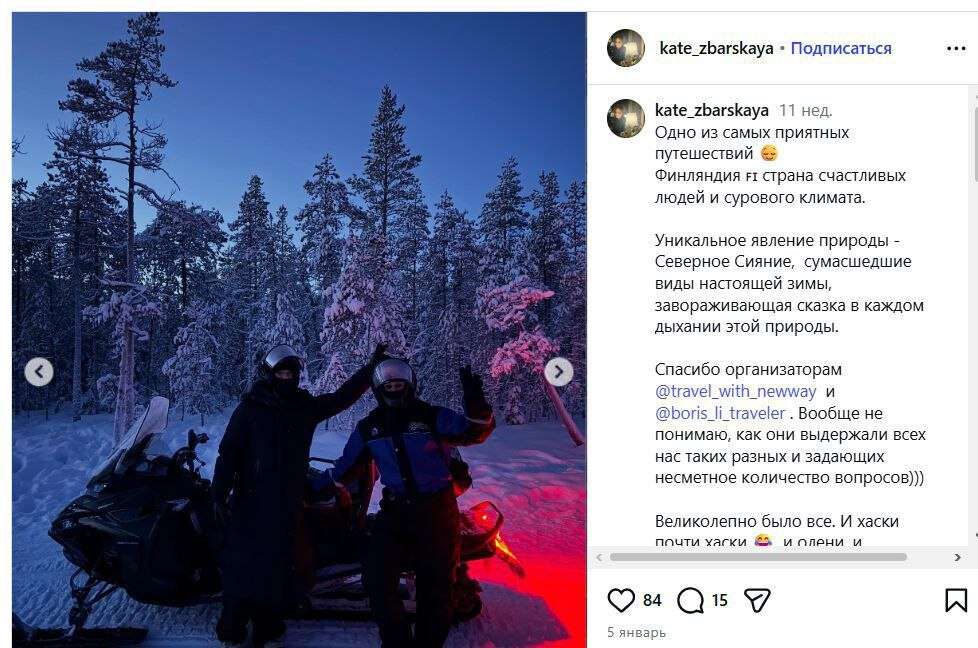Go to the next photo with right arrow
The height and width of the screenshot is (648, 978).
tap(558, 372)
